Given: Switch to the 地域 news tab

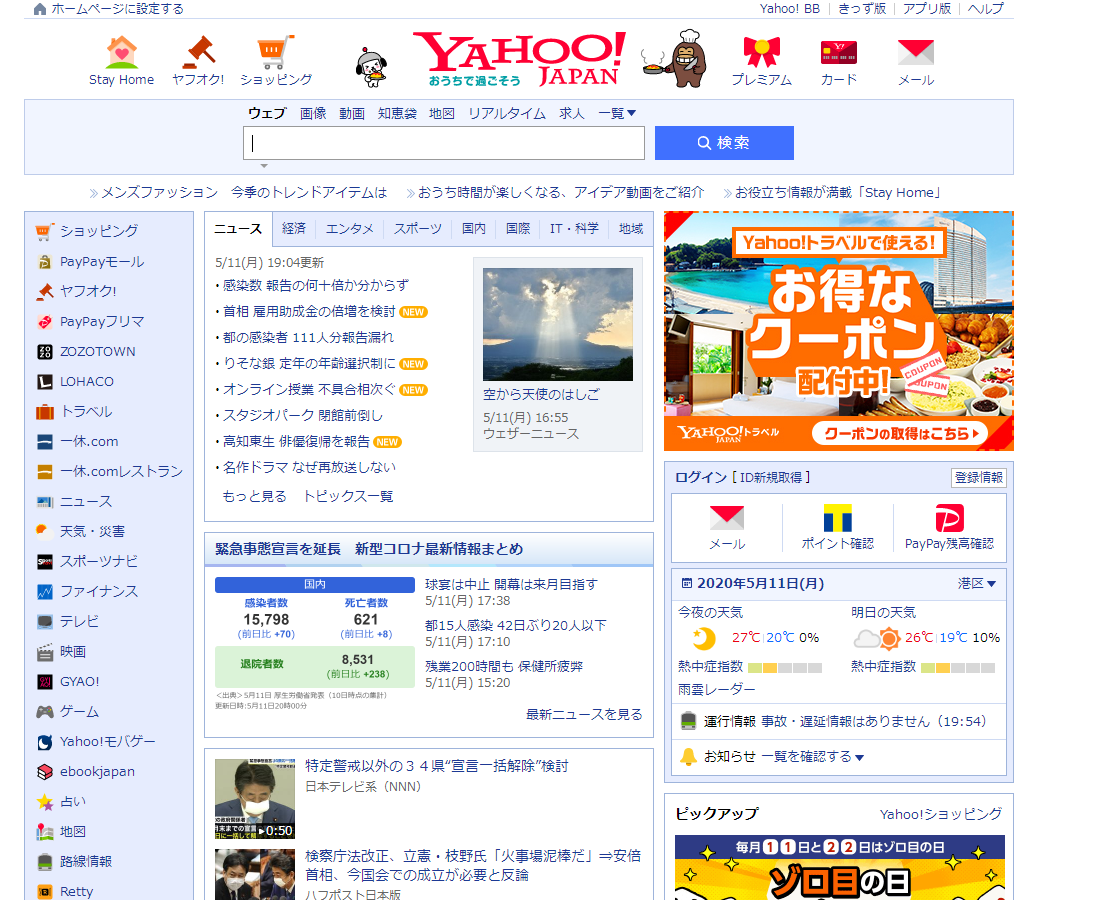Looking at the screenshot, I should [x=631, y=228].
